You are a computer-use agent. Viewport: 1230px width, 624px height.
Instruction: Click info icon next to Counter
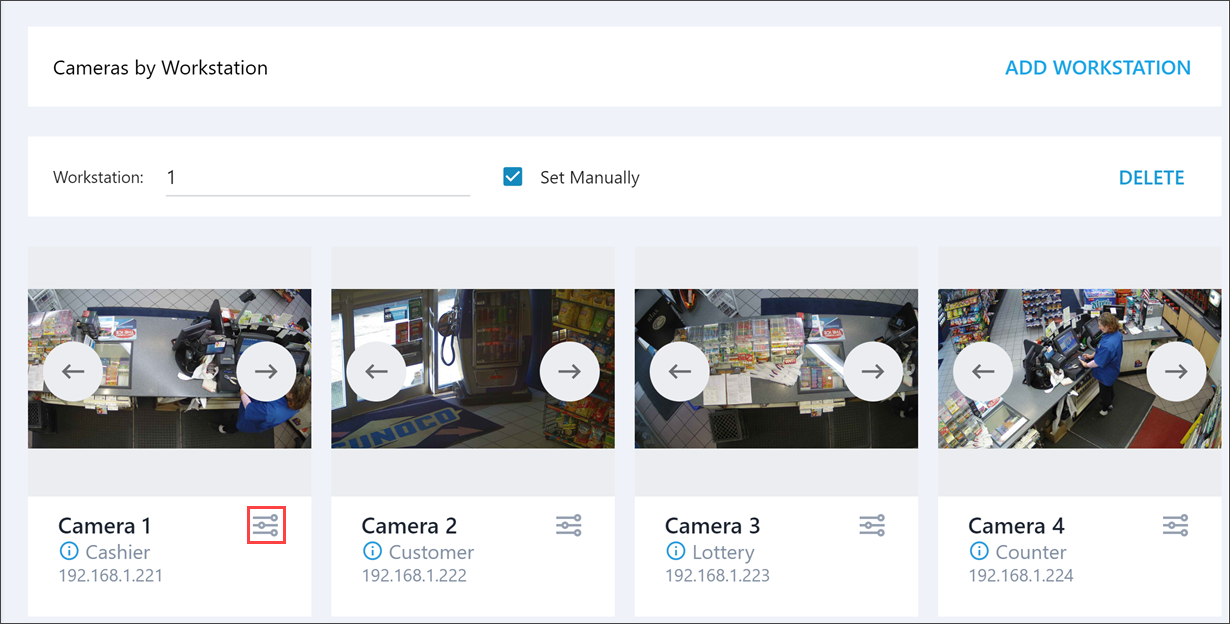tap(979, 551)
